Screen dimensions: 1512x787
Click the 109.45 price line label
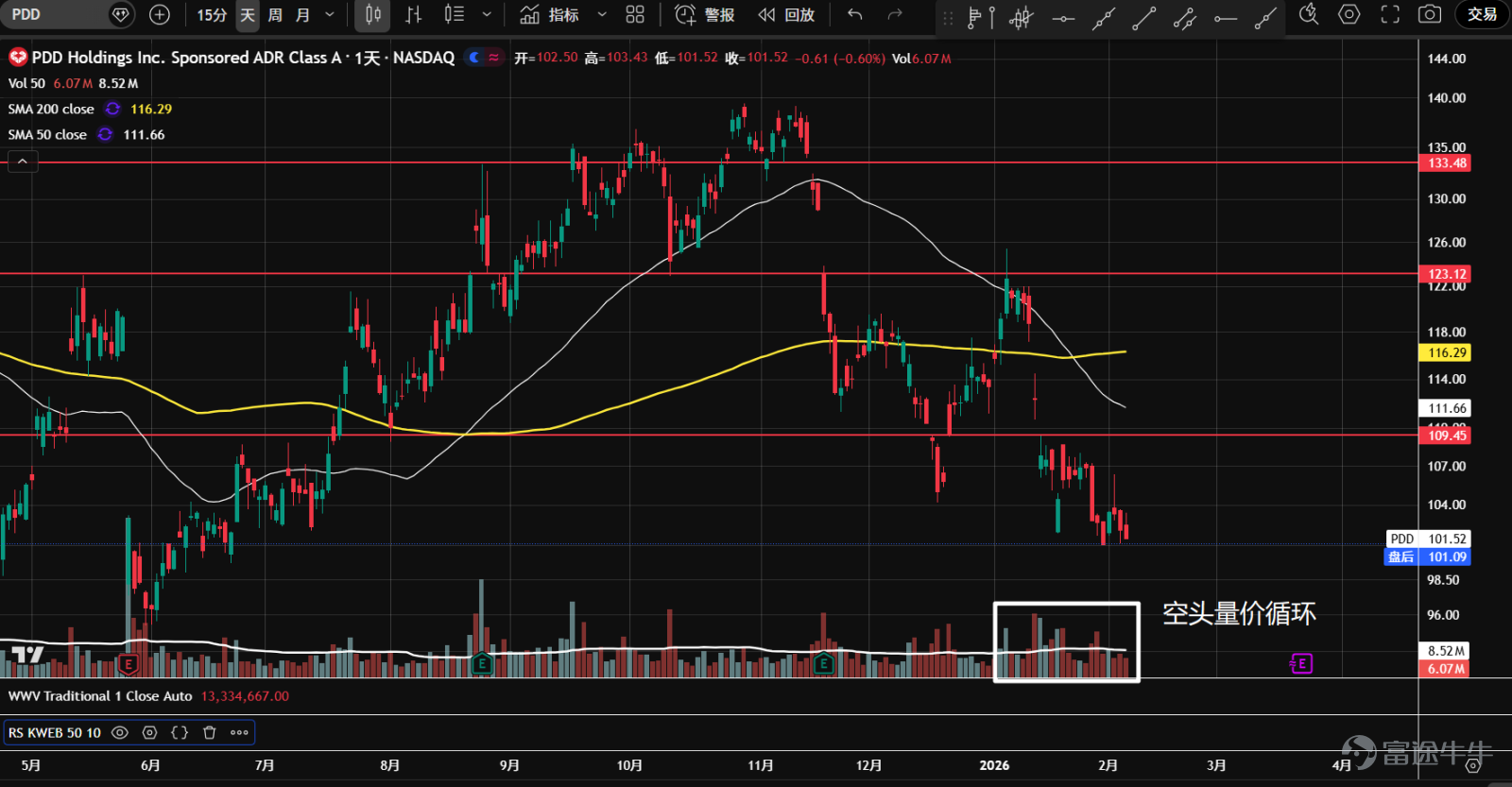1446,435
